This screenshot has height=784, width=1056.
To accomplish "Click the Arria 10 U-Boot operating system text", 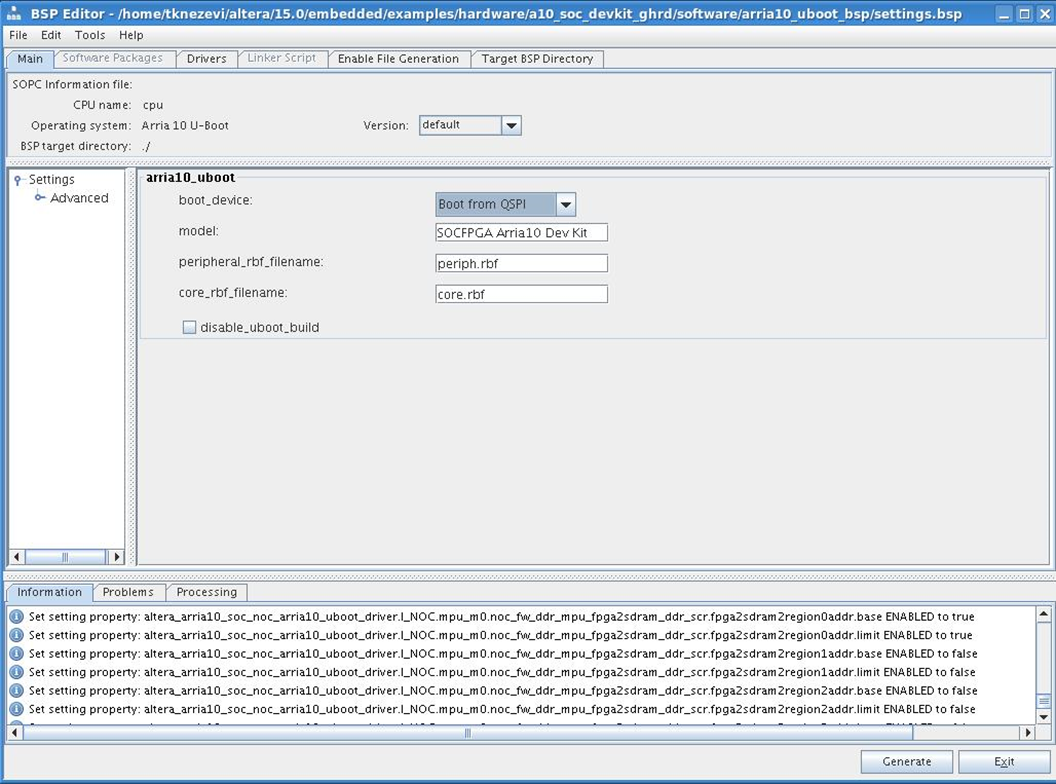I will [x=185, y=125].
